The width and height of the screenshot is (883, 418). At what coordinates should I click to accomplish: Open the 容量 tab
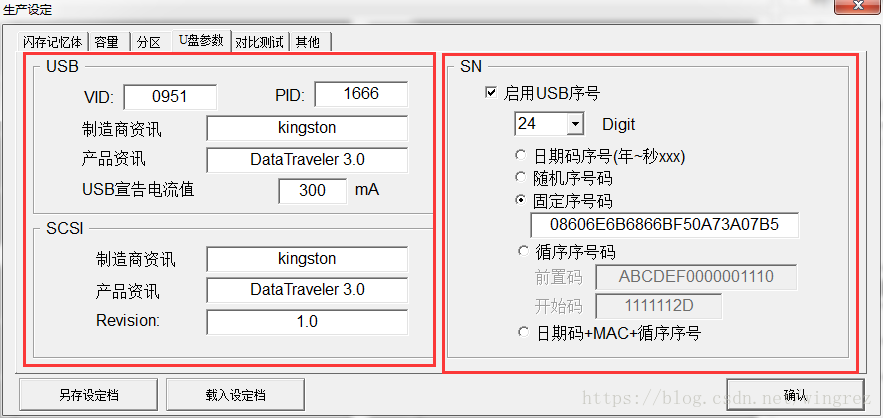click(x=108, y=42)
